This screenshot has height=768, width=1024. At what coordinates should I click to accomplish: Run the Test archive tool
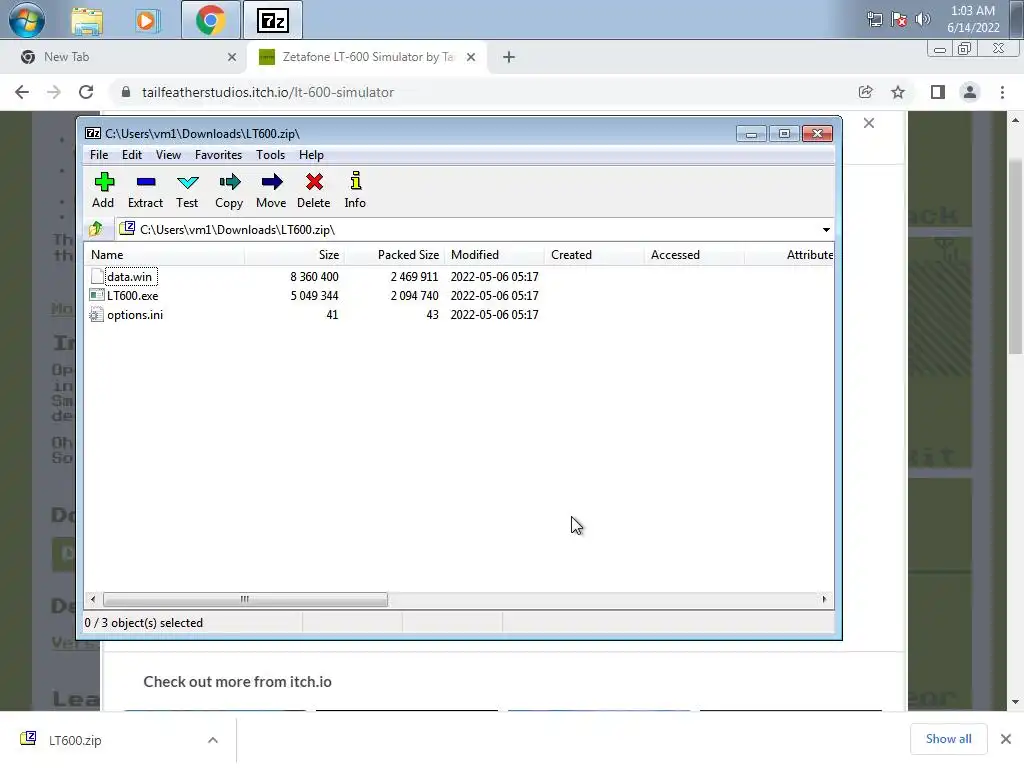coord(187,190)
